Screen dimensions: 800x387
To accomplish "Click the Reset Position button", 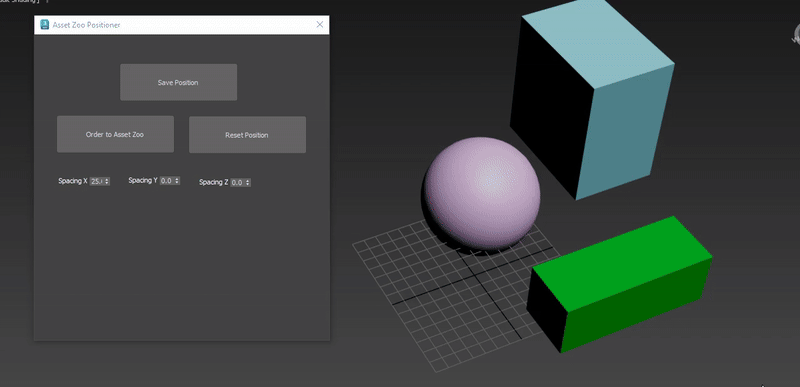I will click(x=247, y=135).
